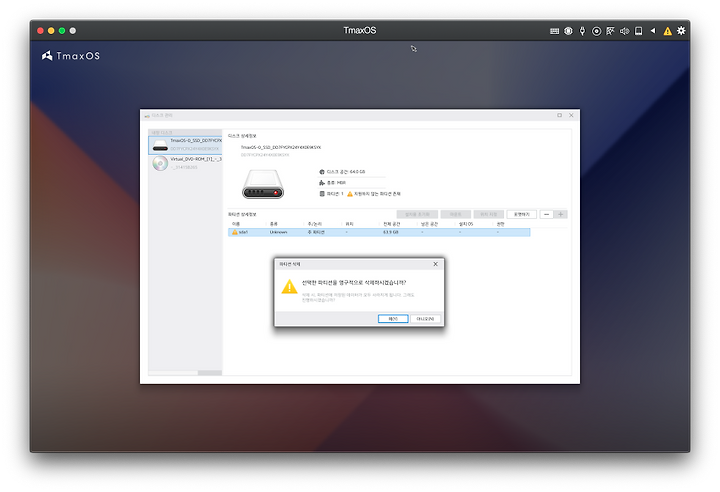This screenshot has width=720, height=492.
Task: Click the partition count info line
Action: pyautogui.click(x=331, y=194)
